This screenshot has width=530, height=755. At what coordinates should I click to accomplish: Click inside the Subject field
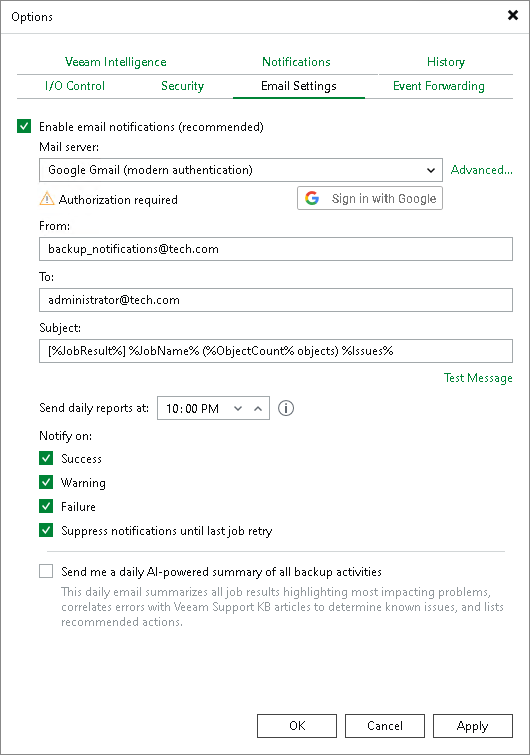276,351
